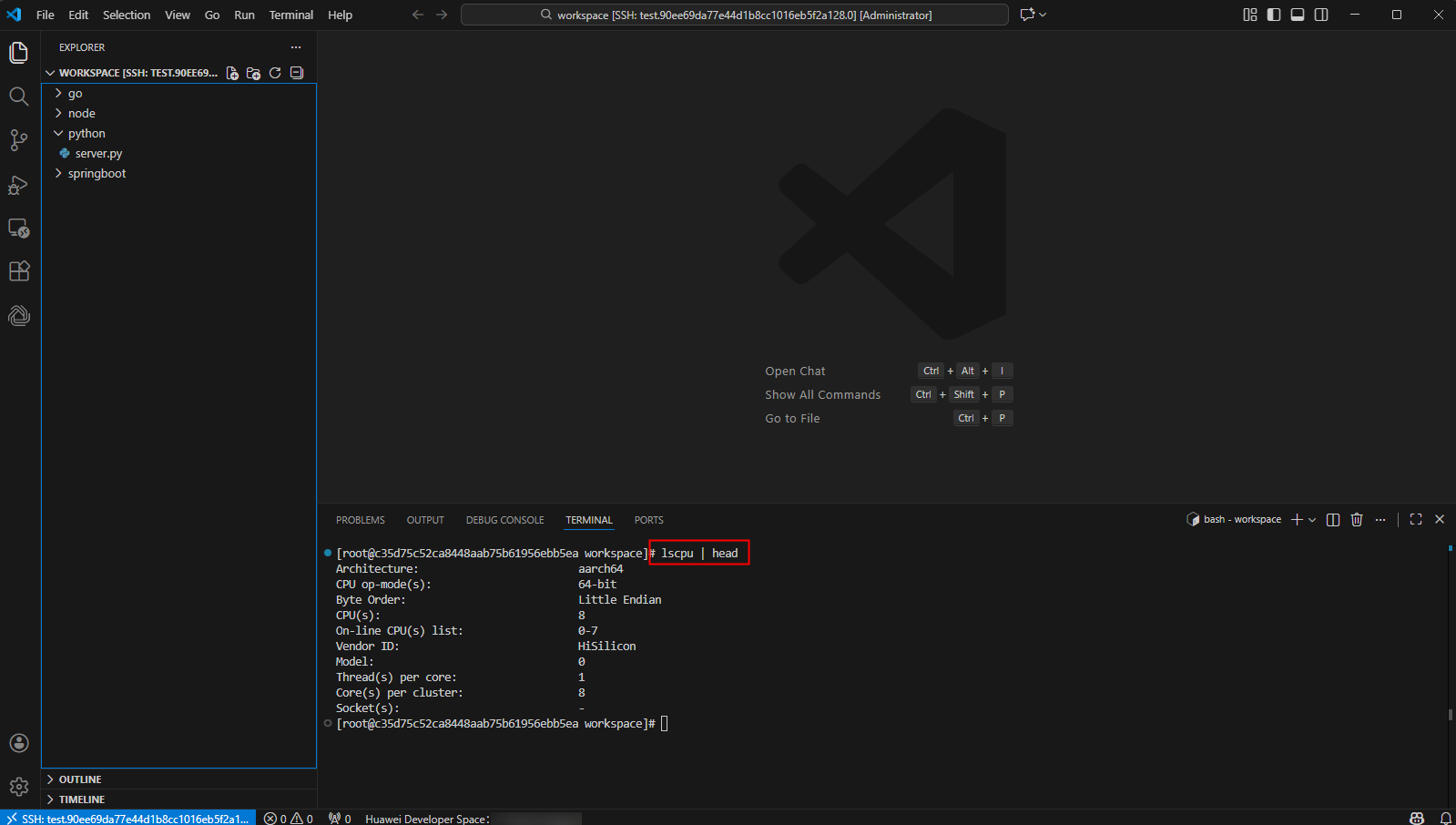Close the terminal panel
The image size is (1456, 825).
pos(1440,519)
